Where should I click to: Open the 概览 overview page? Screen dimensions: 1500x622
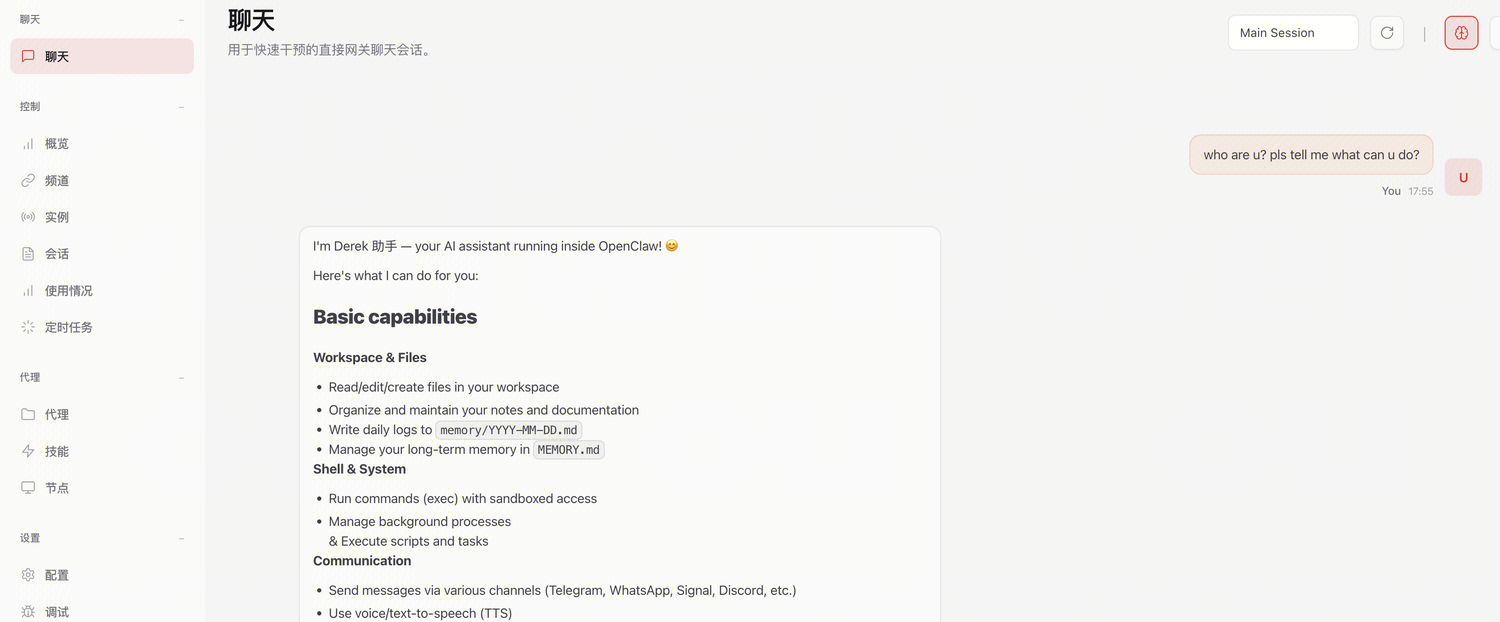[57, 144]
